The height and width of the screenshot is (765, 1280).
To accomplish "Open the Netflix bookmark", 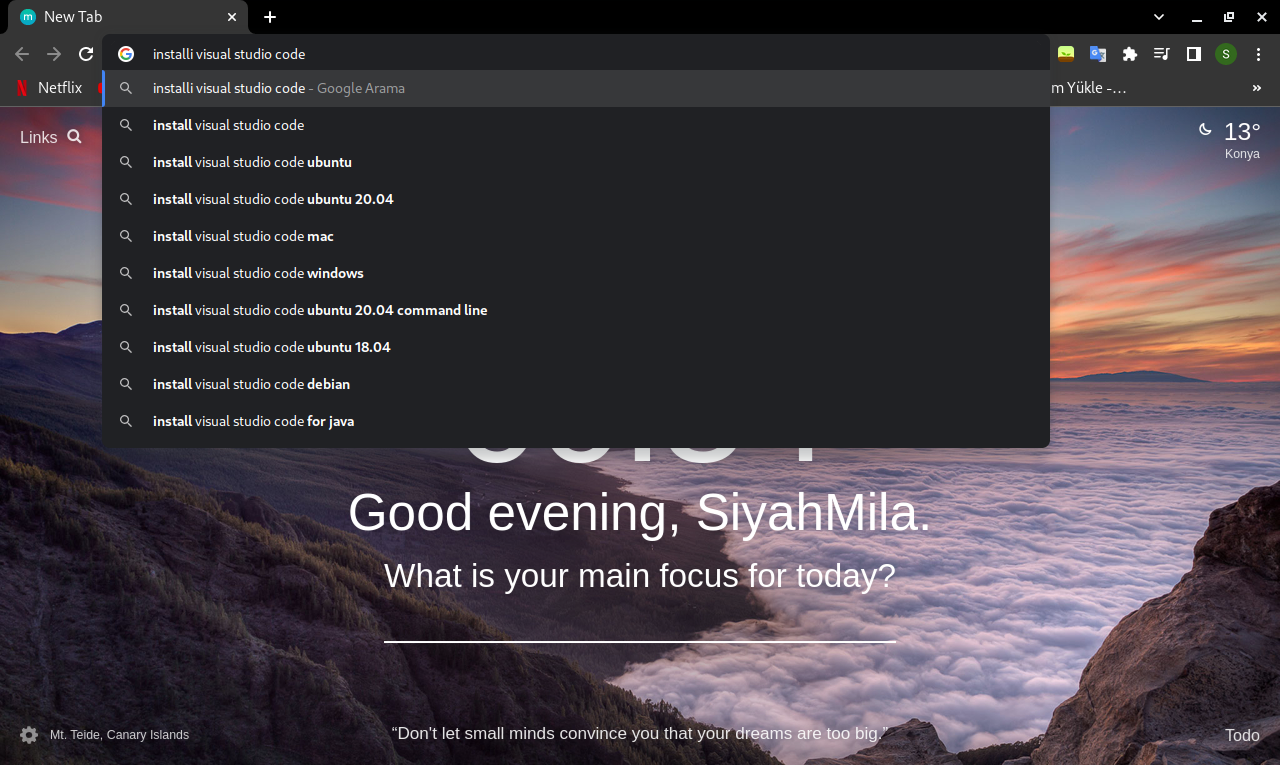I will [49, 88].
